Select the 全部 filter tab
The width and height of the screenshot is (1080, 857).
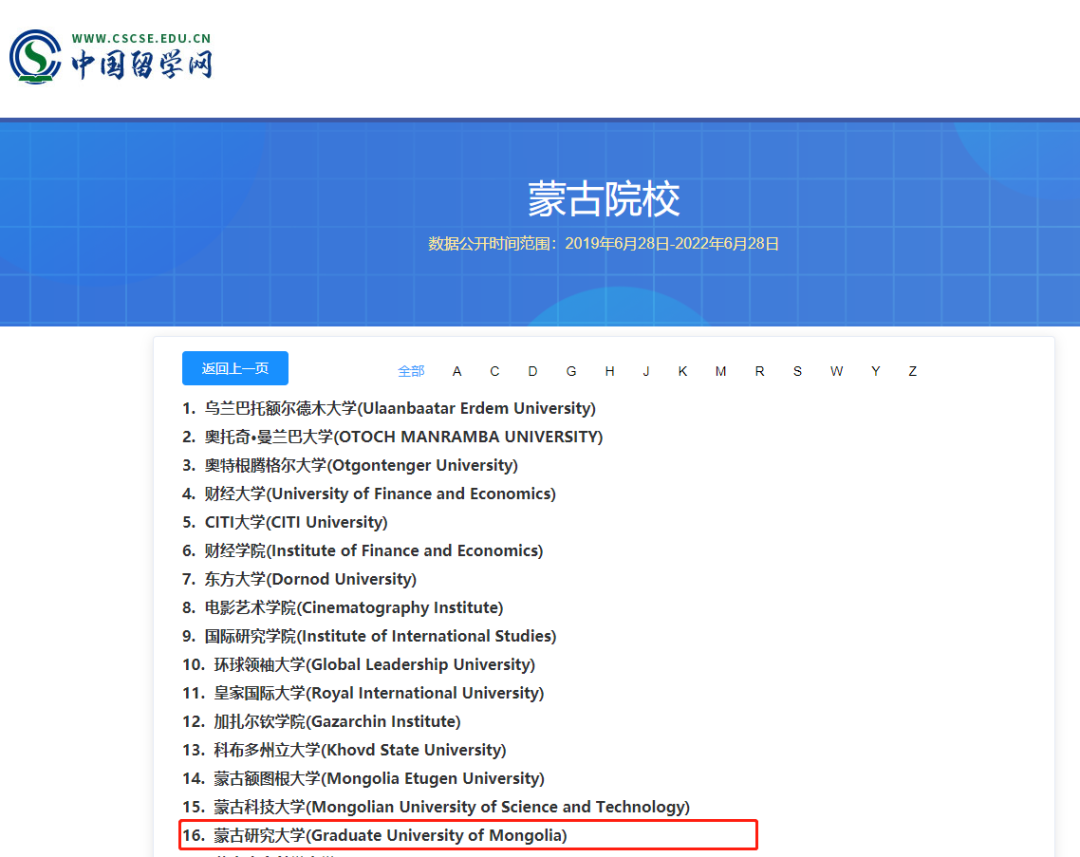coord(411,371)
